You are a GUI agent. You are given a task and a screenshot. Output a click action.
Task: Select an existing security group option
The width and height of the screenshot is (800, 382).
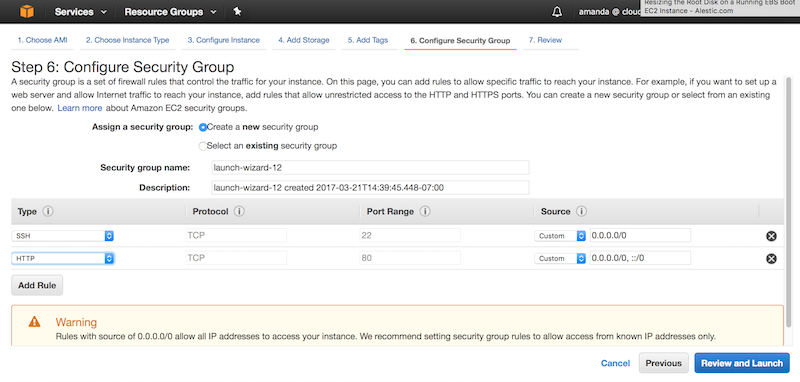pos(203,146)
